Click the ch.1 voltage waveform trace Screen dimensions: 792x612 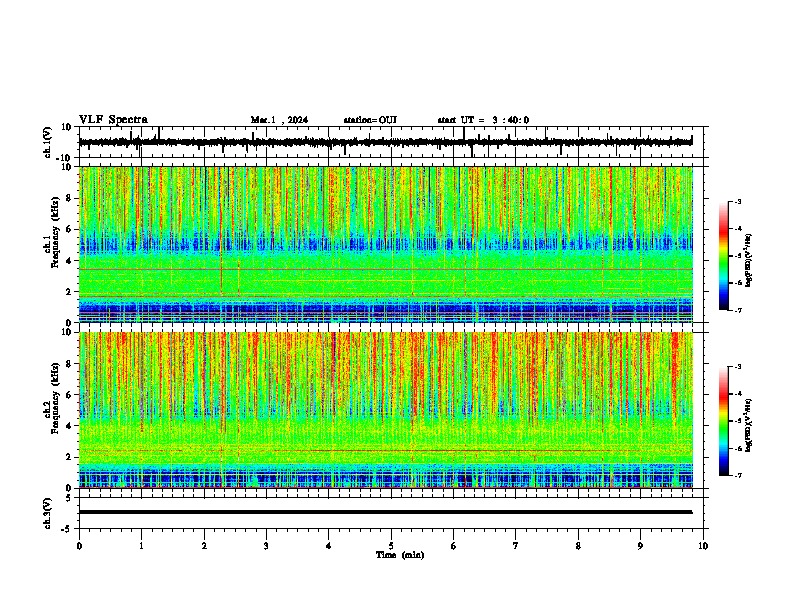point(385,142)
